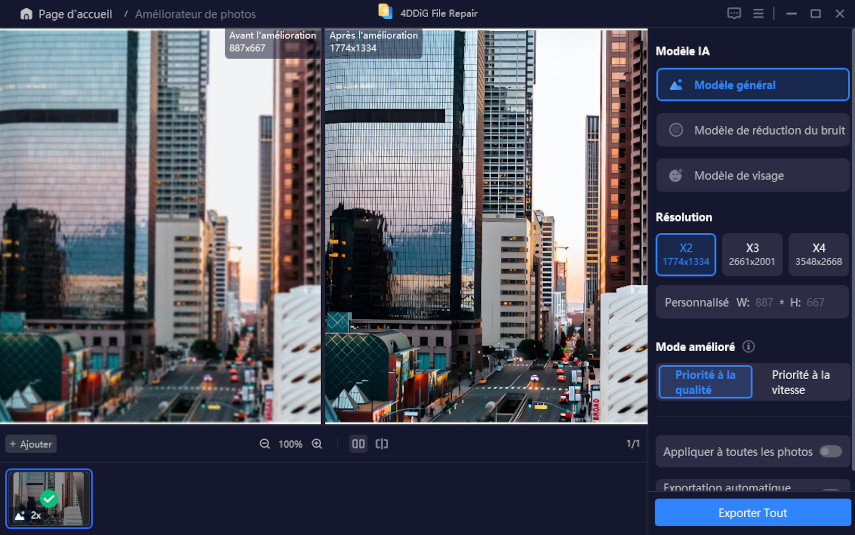Set resolution to X3 2661x2001
This screenshot has height=535, width=855.
coord(752,254)
